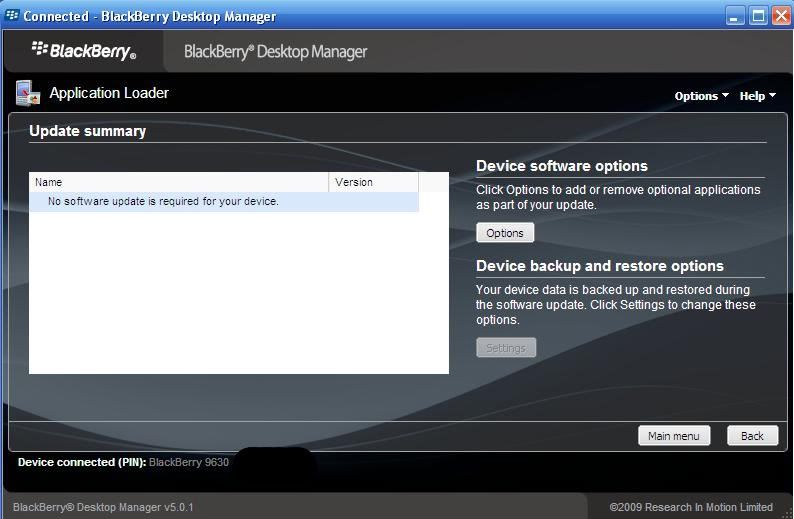The image size is (794, 519).
Task: Click the BlackBerry logo in header
Action: pyautogui.click(x=84, y=51)
